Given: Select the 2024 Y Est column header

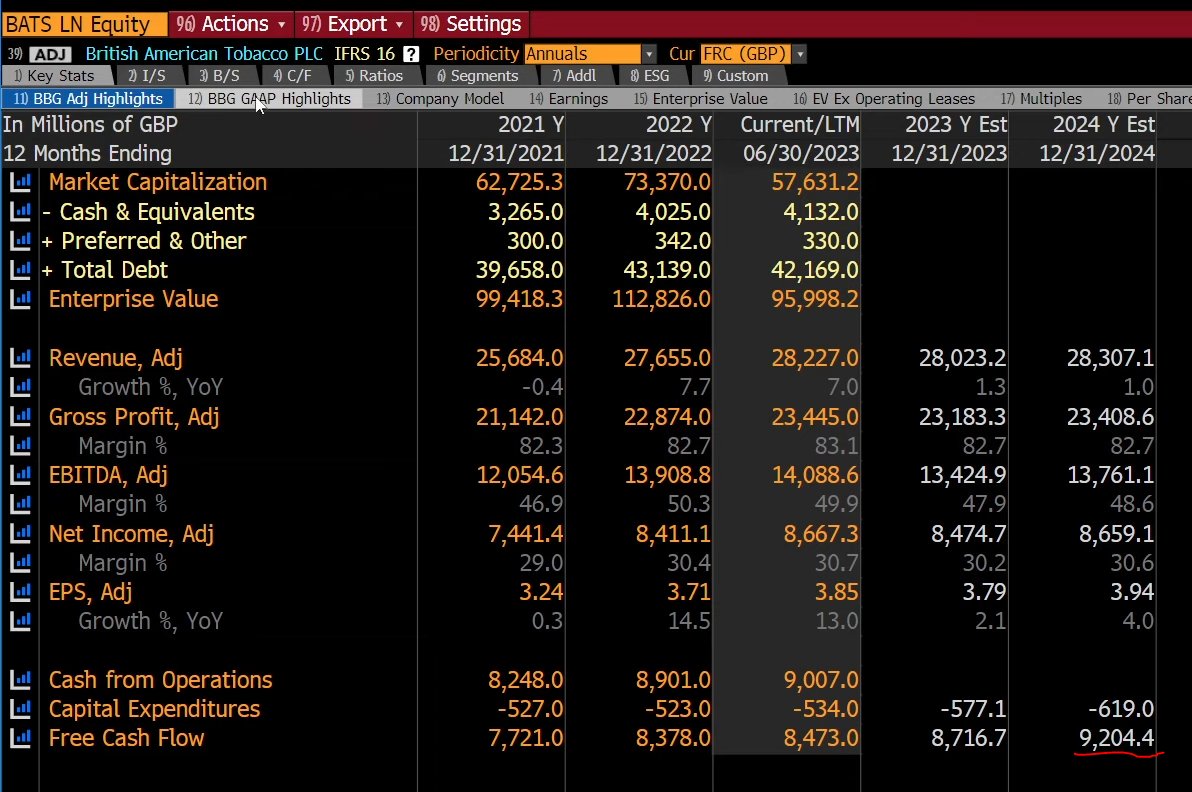Looking at the screenshot, I should tap(1104, 125).
